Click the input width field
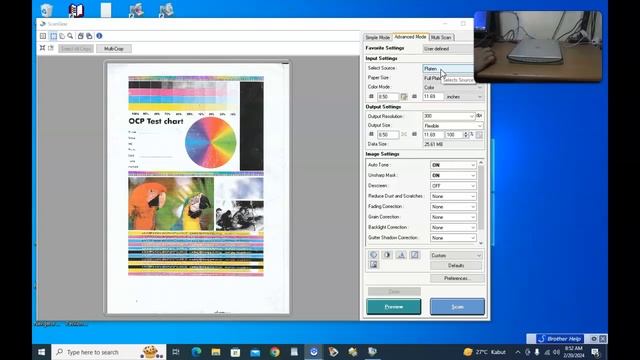The height and width of the screenshot is (360, 640). (x=387, y=97)
